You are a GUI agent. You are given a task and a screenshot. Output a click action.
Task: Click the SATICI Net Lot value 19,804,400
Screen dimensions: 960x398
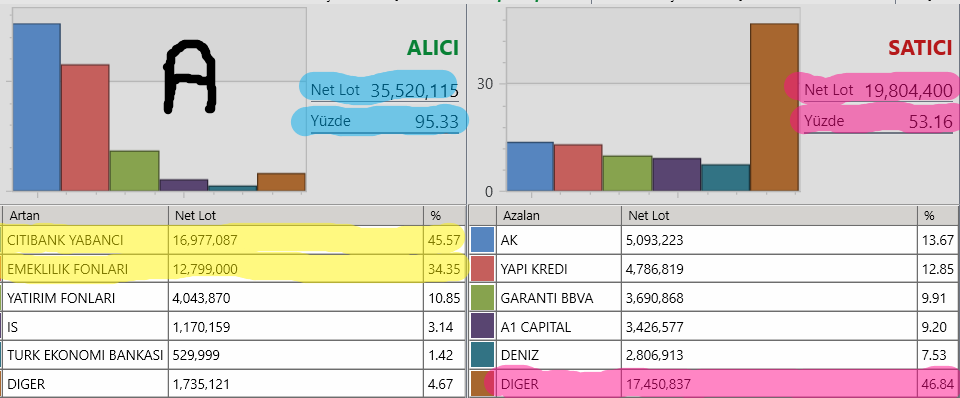pos(909,91)
